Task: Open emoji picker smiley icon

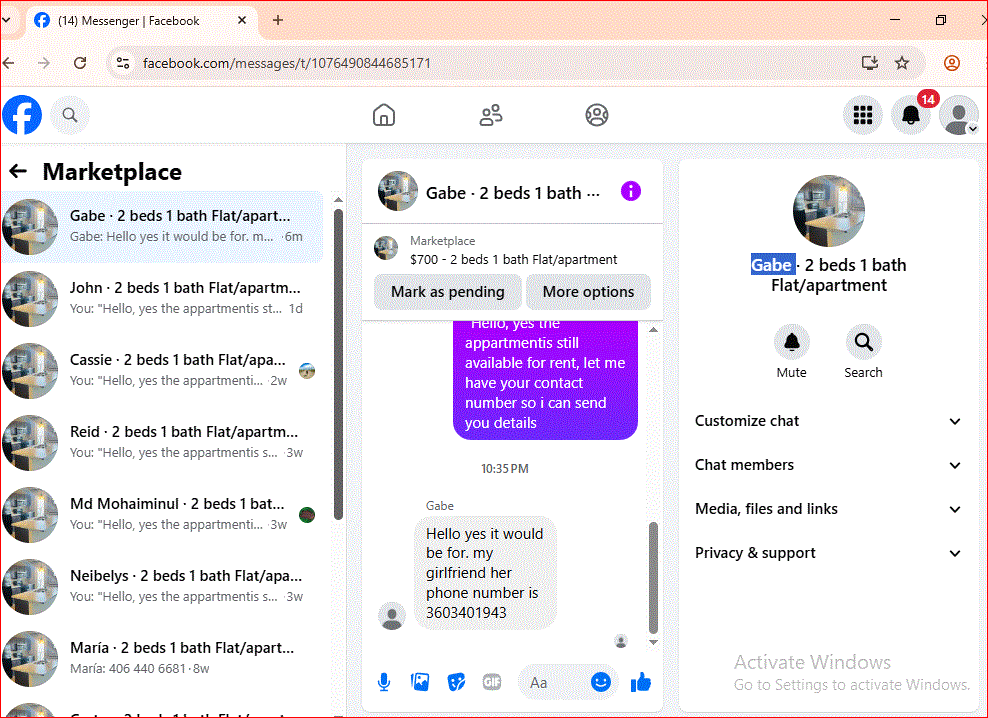Action: (600, 682)
